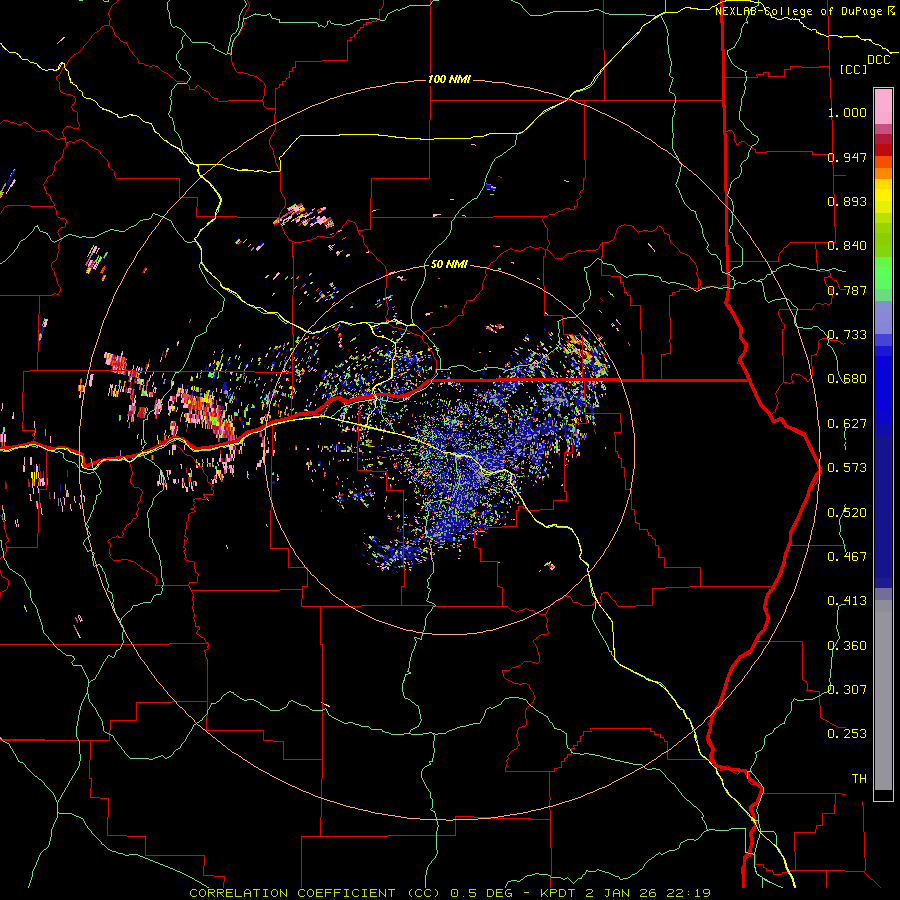Click the 0.840 color scale value
Screen dimensions: 900x900
tap(847, 246)
